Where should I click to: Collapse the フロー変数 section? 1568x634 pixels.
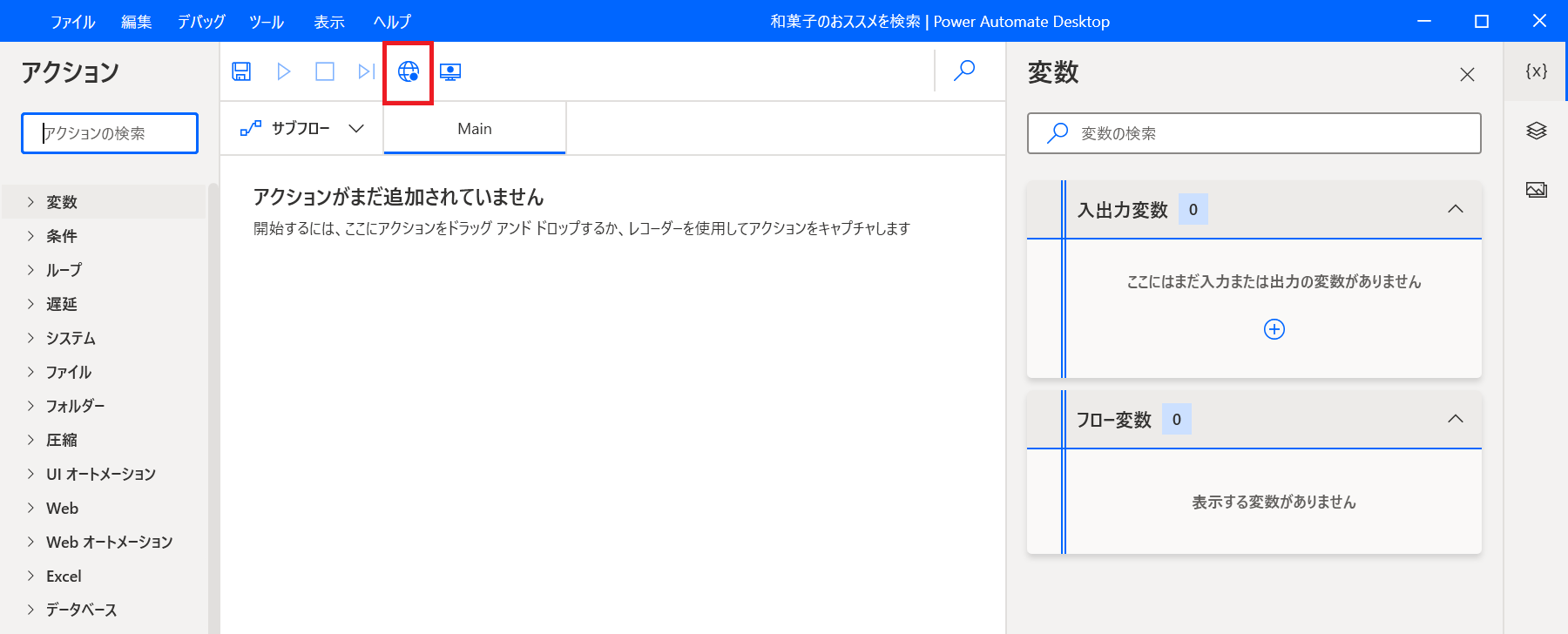(1455, 419)
